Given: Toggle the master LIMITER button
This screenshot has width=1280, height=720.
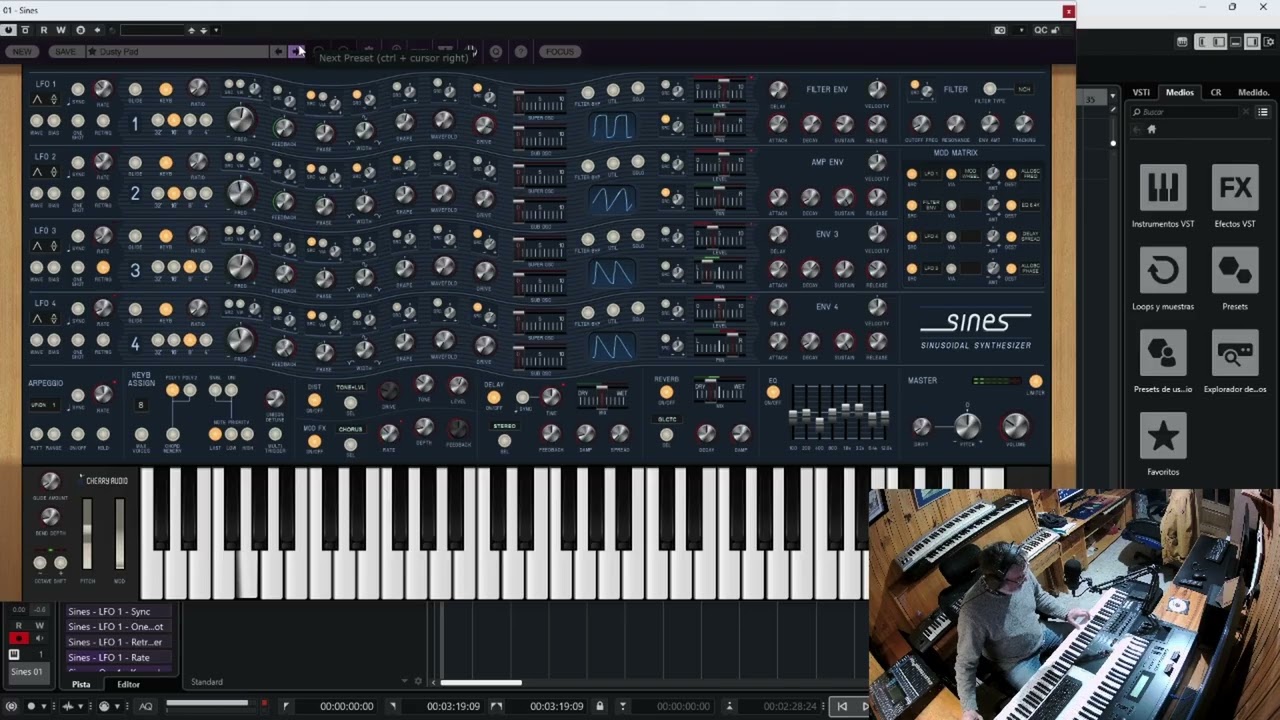Looking at the screenshot, I should click(1035, 381).
